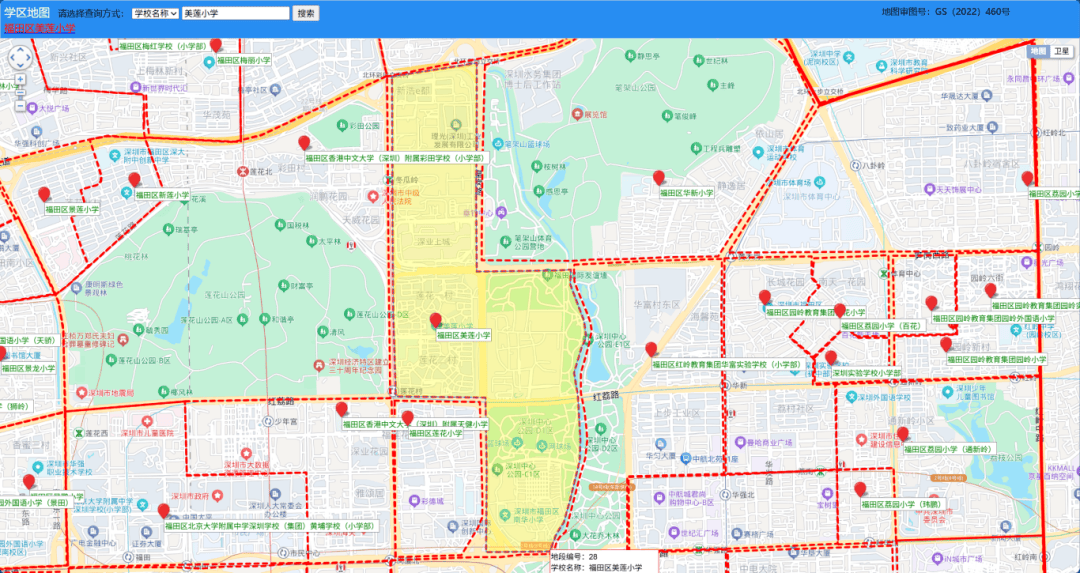Click the 福田区红岭教育集团华富实验学校 label

727,364
